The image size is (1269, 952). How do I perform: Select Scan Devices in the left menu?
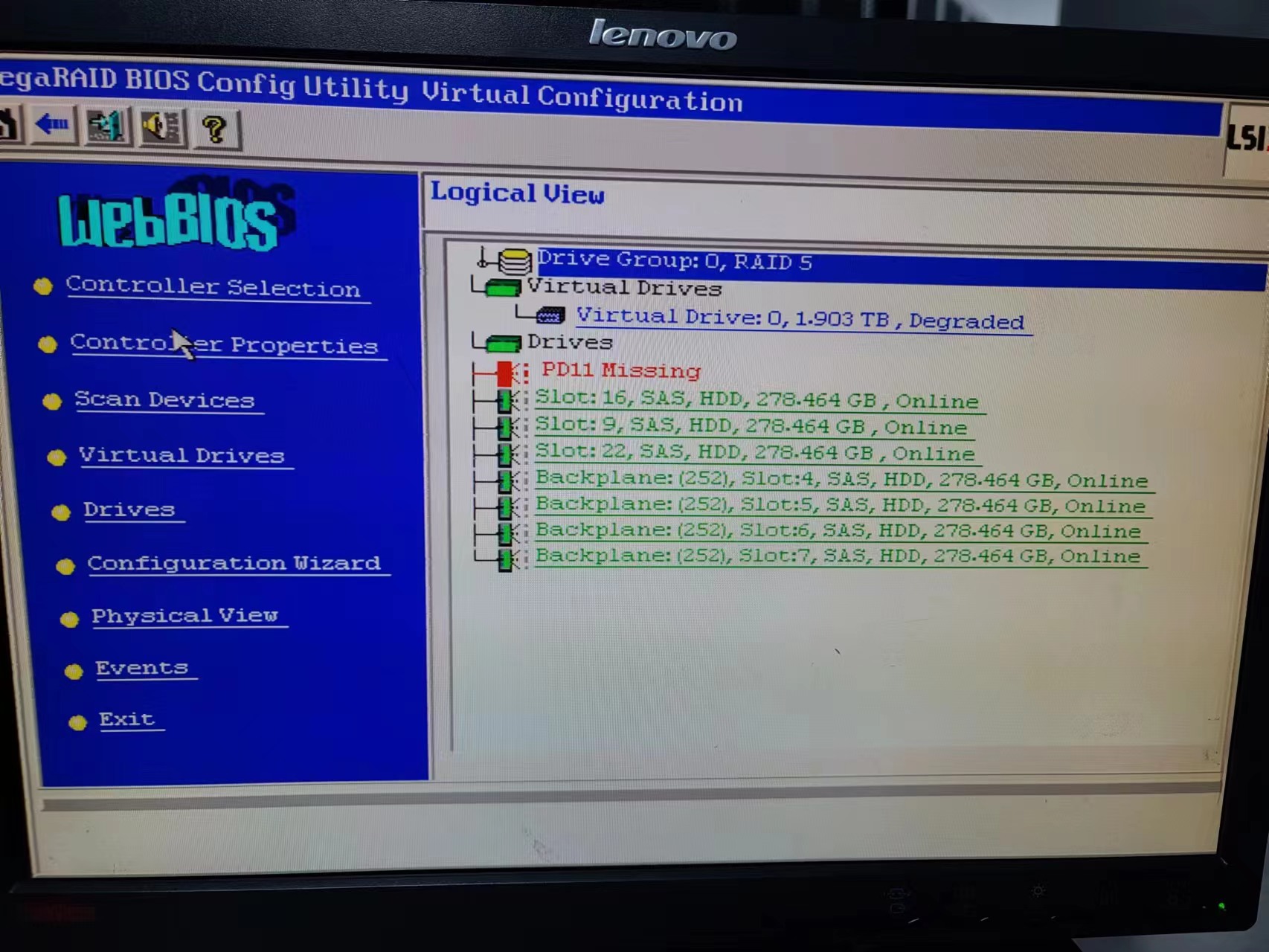point(164,399)
